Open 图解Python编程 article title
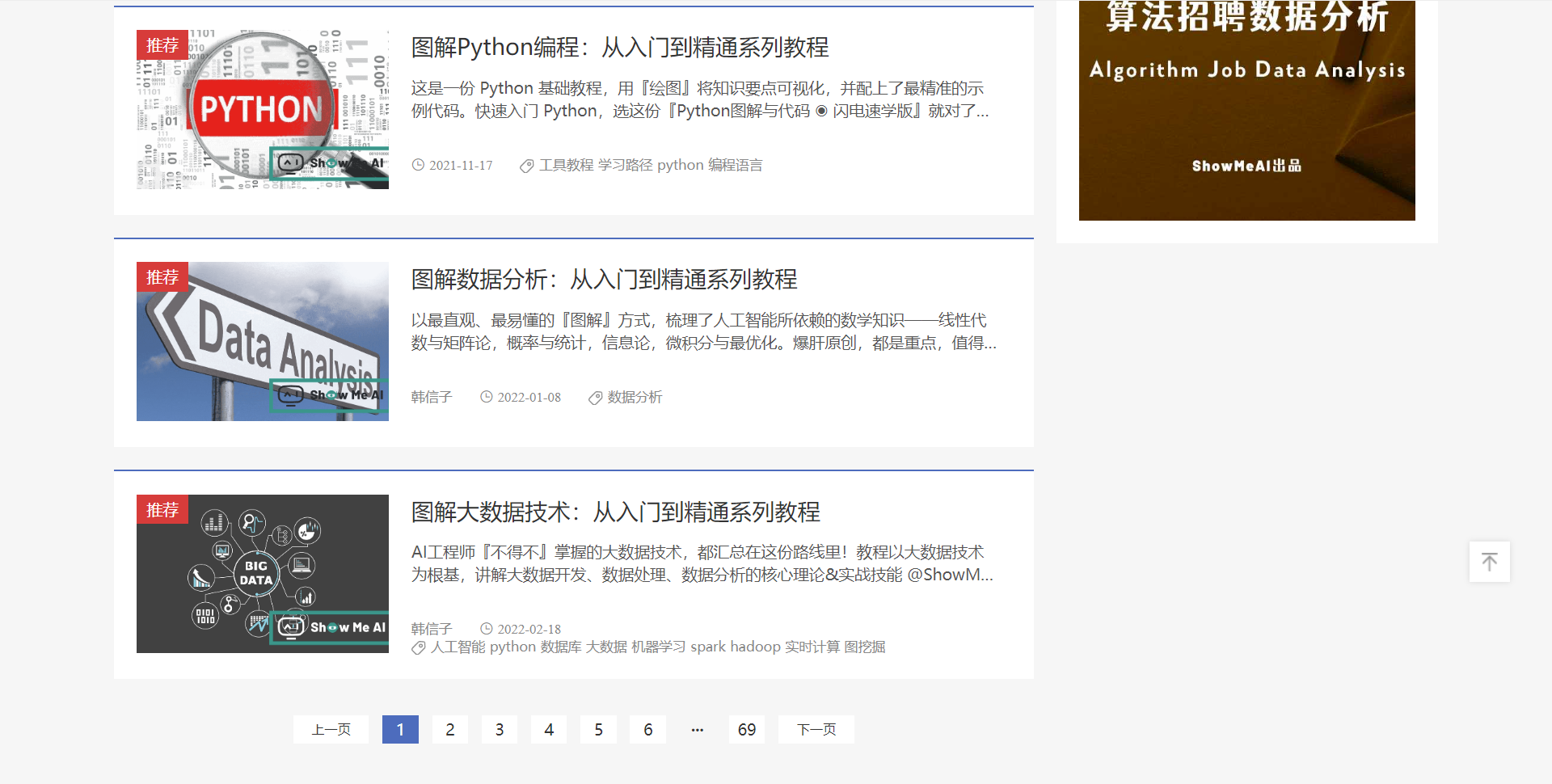This screenshot has width=1552, height=784. click(619, 48)
